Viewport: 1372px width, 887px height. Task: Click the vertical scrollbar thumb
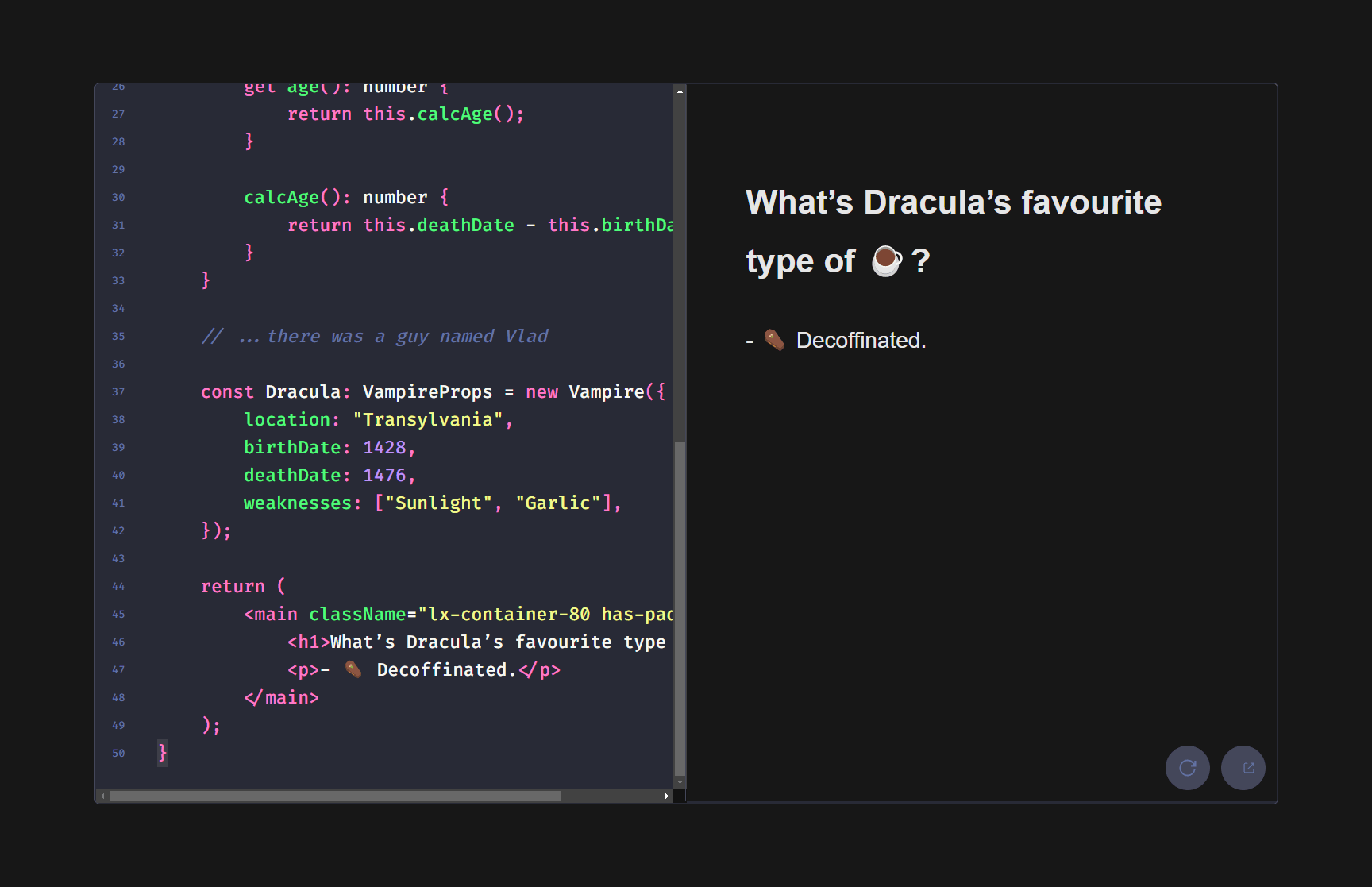[680, 596]
